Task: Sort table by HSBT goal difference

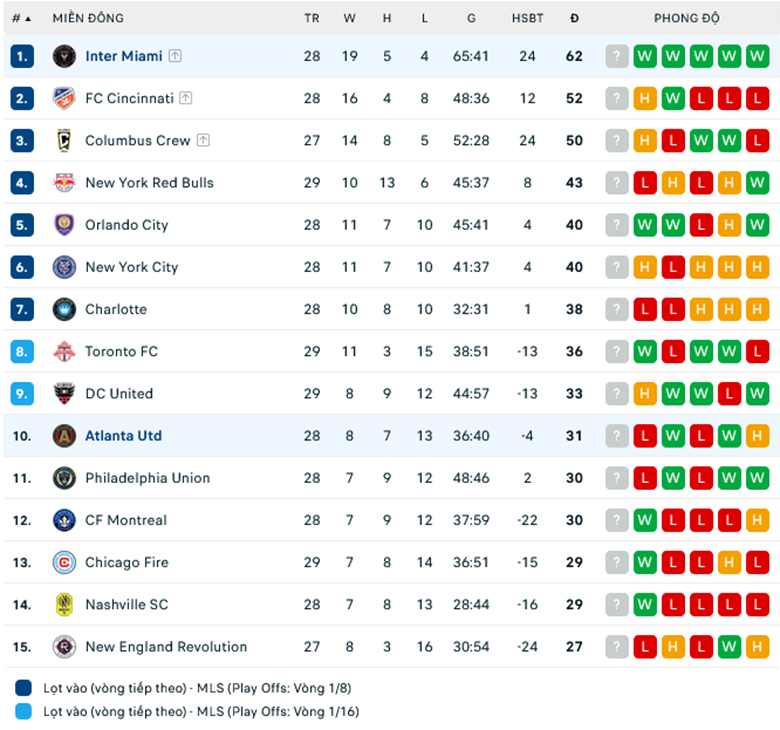Action: click(x=527, y=18)
